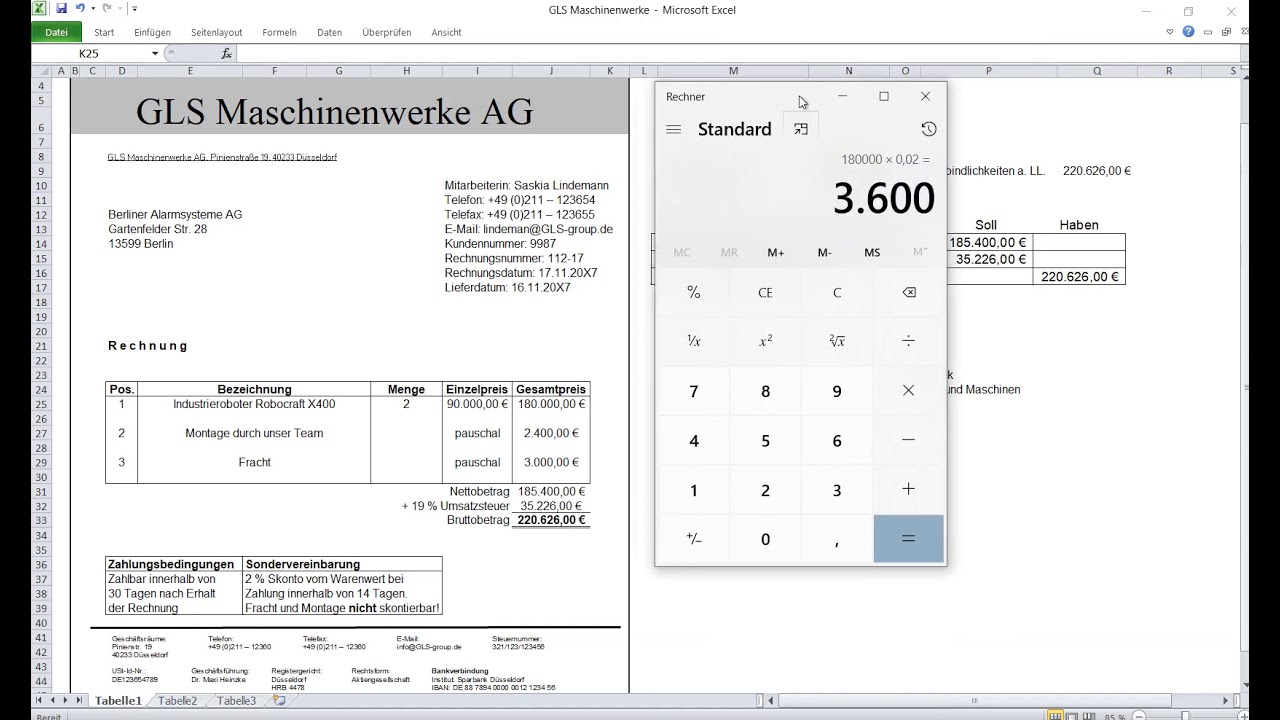Click digit 0 on the calculator
This screenshot has width=1280, height=720.
coord(765,539)
